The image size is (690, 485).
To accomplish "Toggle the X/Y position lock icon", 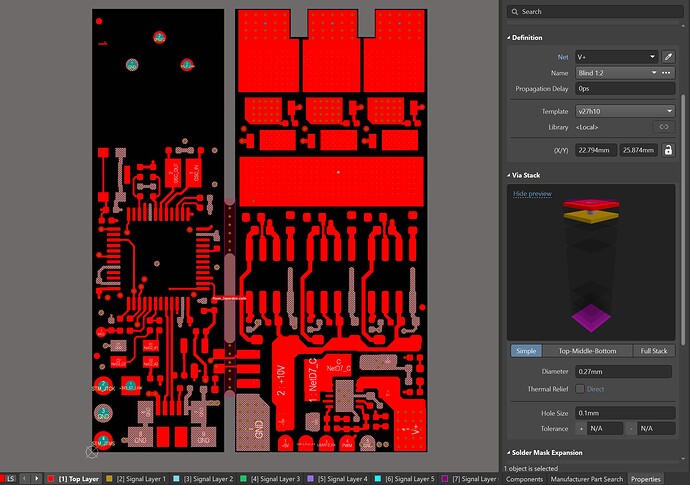I will [668, 150].
